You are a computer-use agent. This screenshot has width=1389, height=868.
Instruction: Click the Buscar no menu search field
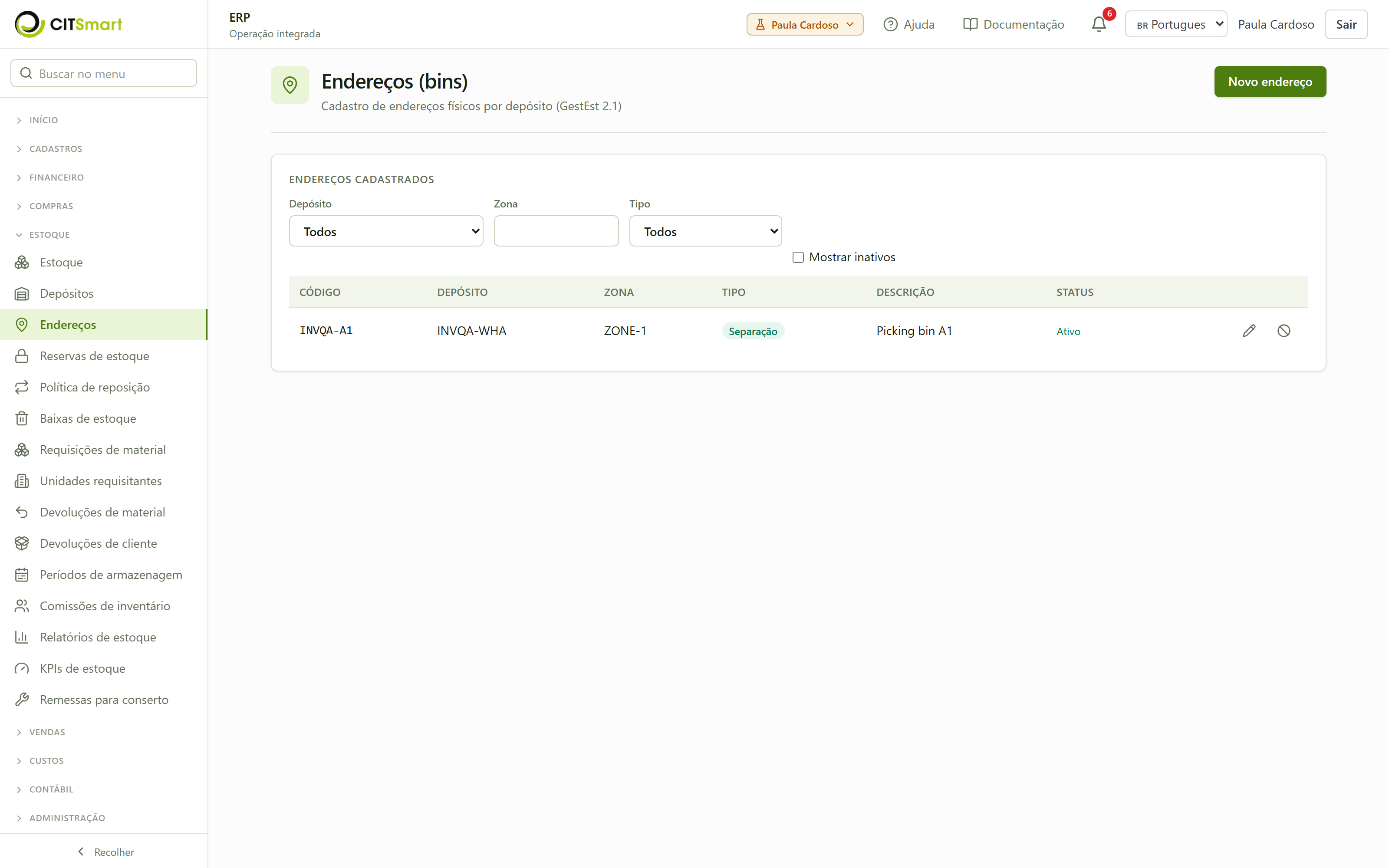click(104, 73)
